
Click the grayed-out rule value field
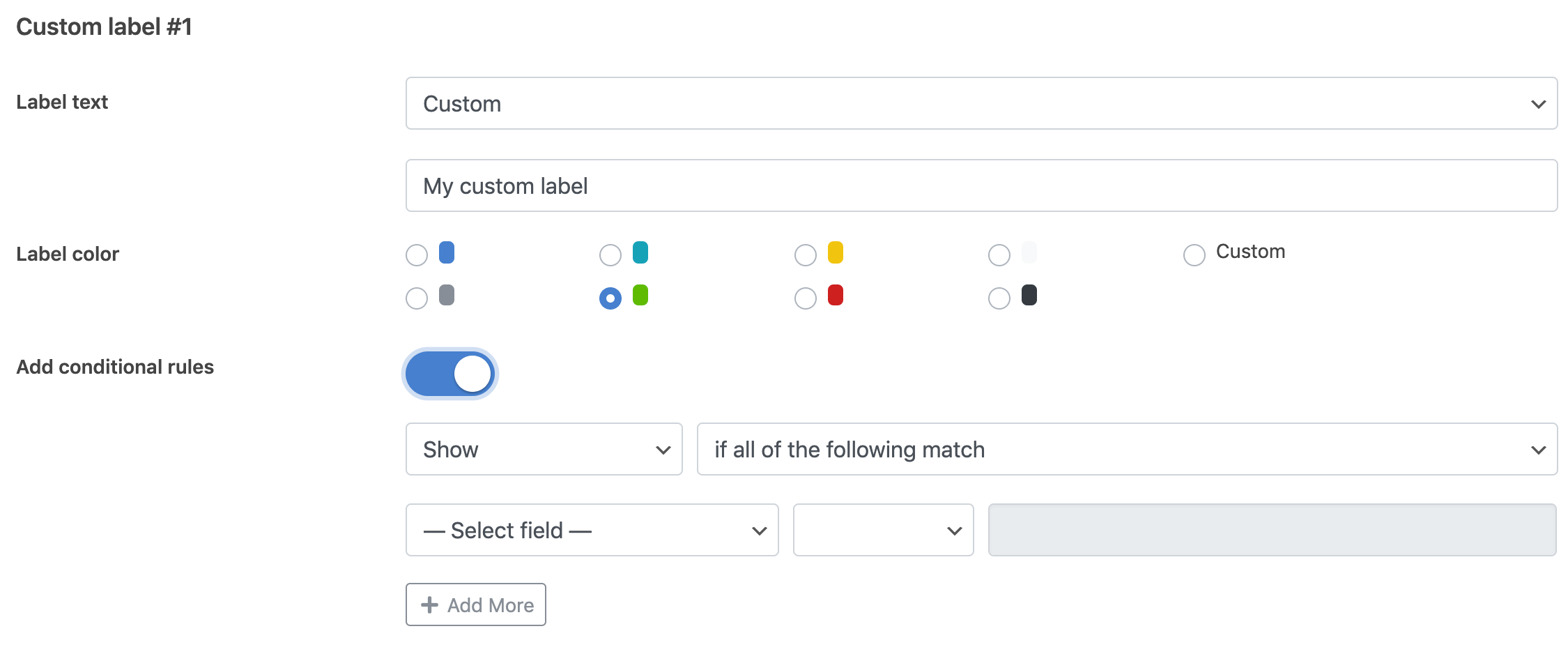[1273, 530]
